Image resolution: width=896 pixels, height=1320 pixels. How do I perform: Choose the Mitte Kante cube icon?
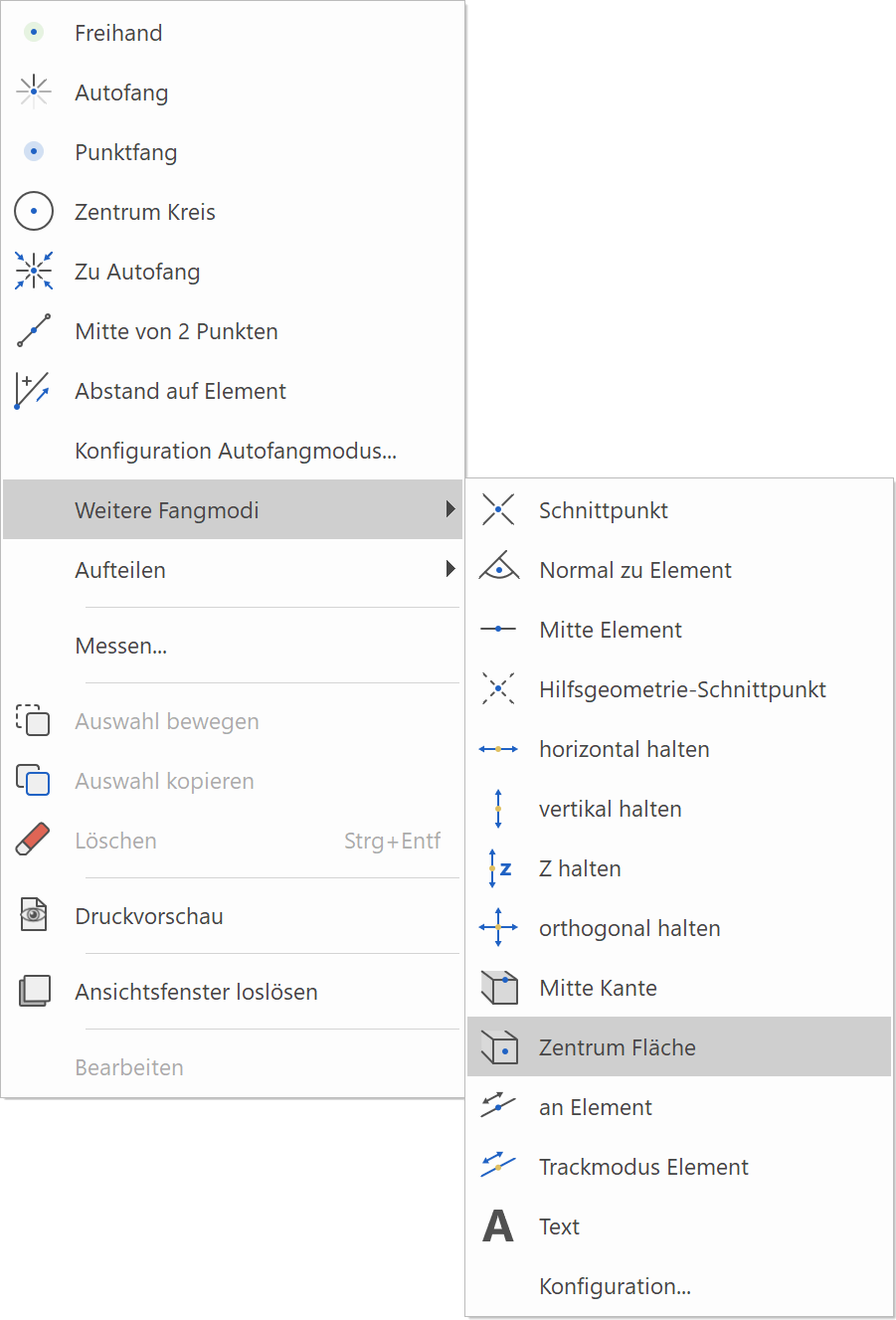point(498,988)
